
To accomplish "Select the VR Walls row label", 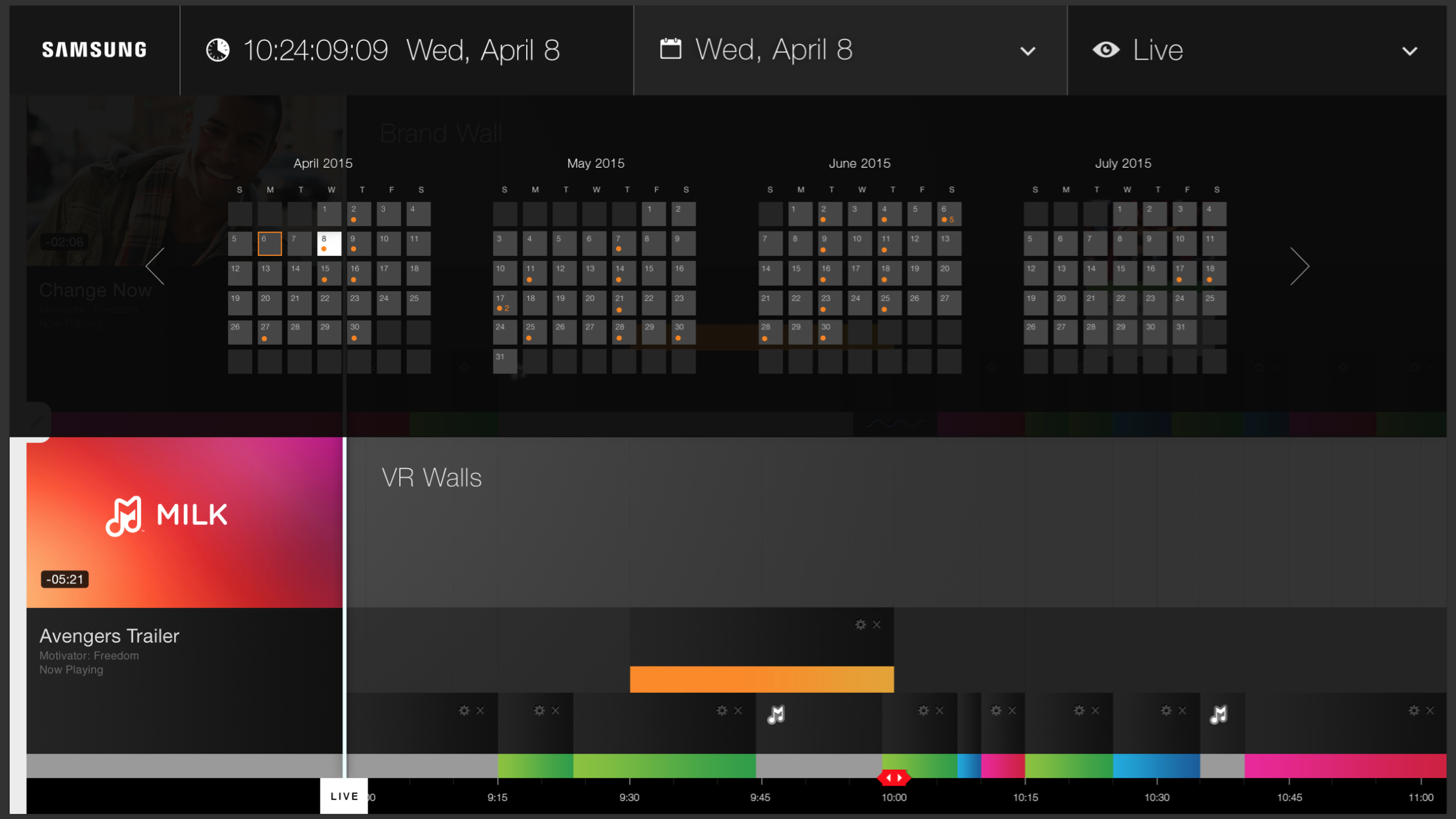I will click(432, 478).
